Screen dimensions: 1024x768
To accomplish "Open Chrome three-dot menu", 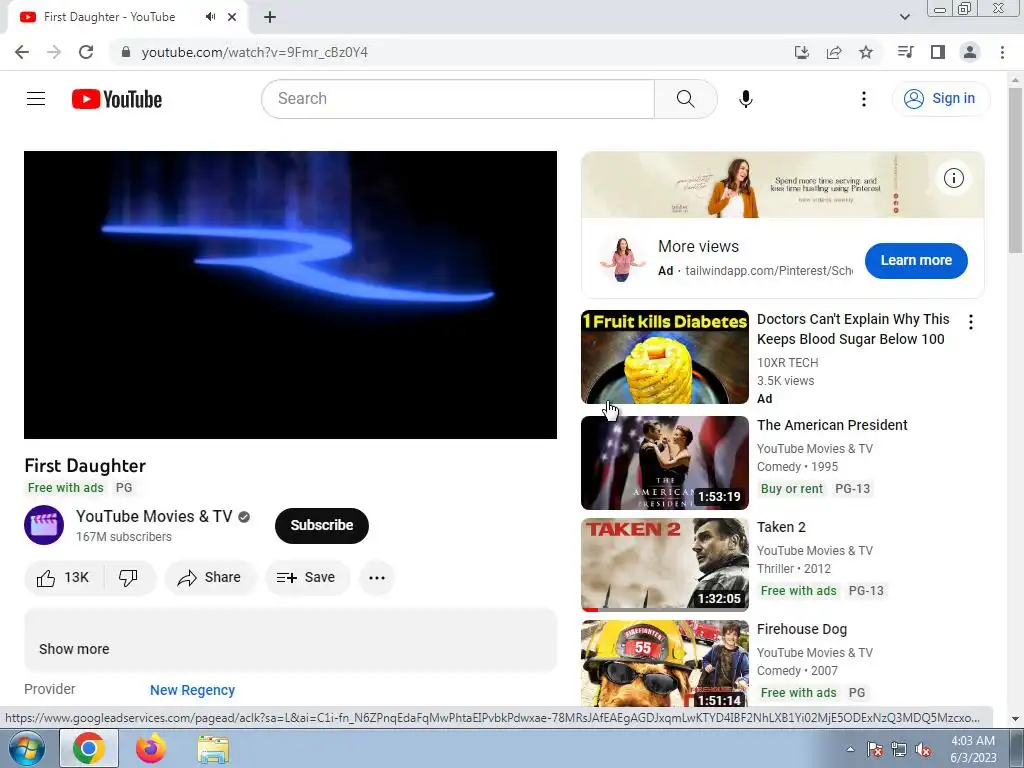I will (x=1002, y=52).
